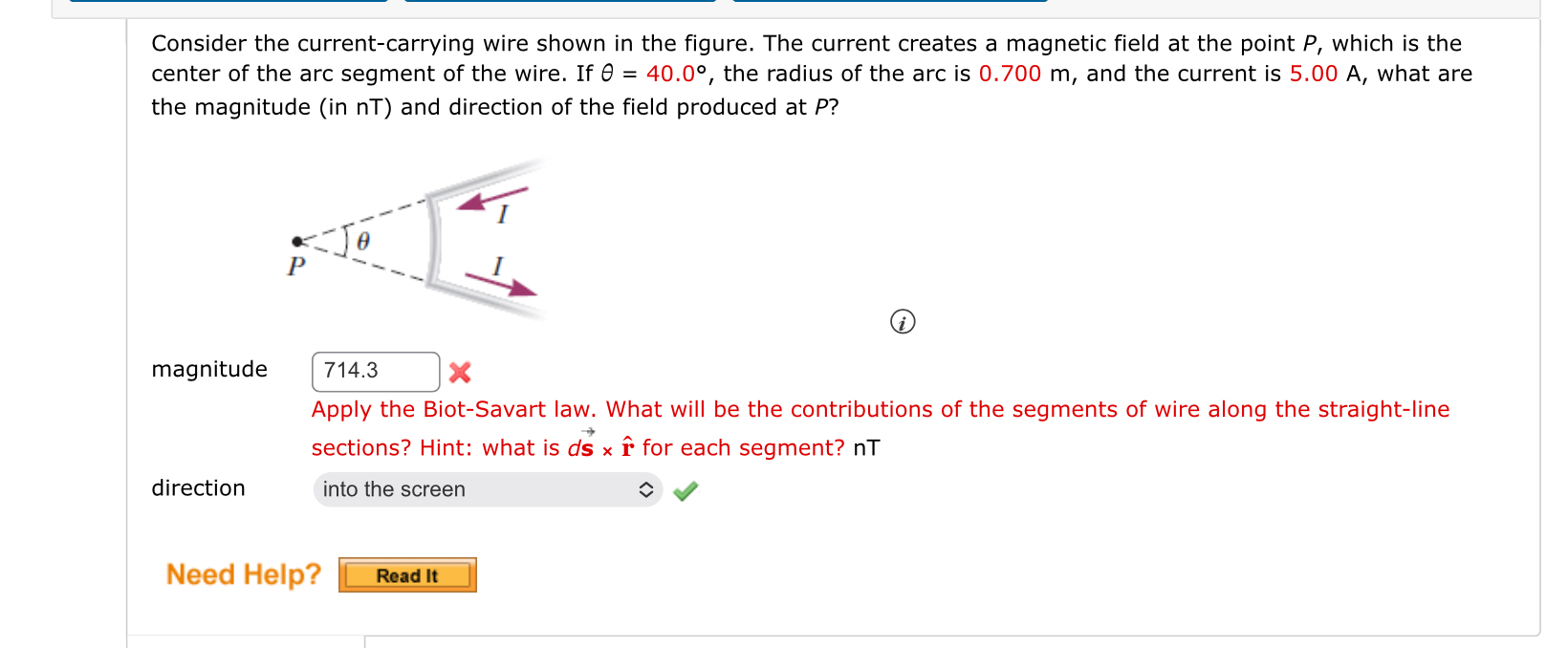
Task: Select the third blue tab along the top
Action: click(x=889, y=3)
